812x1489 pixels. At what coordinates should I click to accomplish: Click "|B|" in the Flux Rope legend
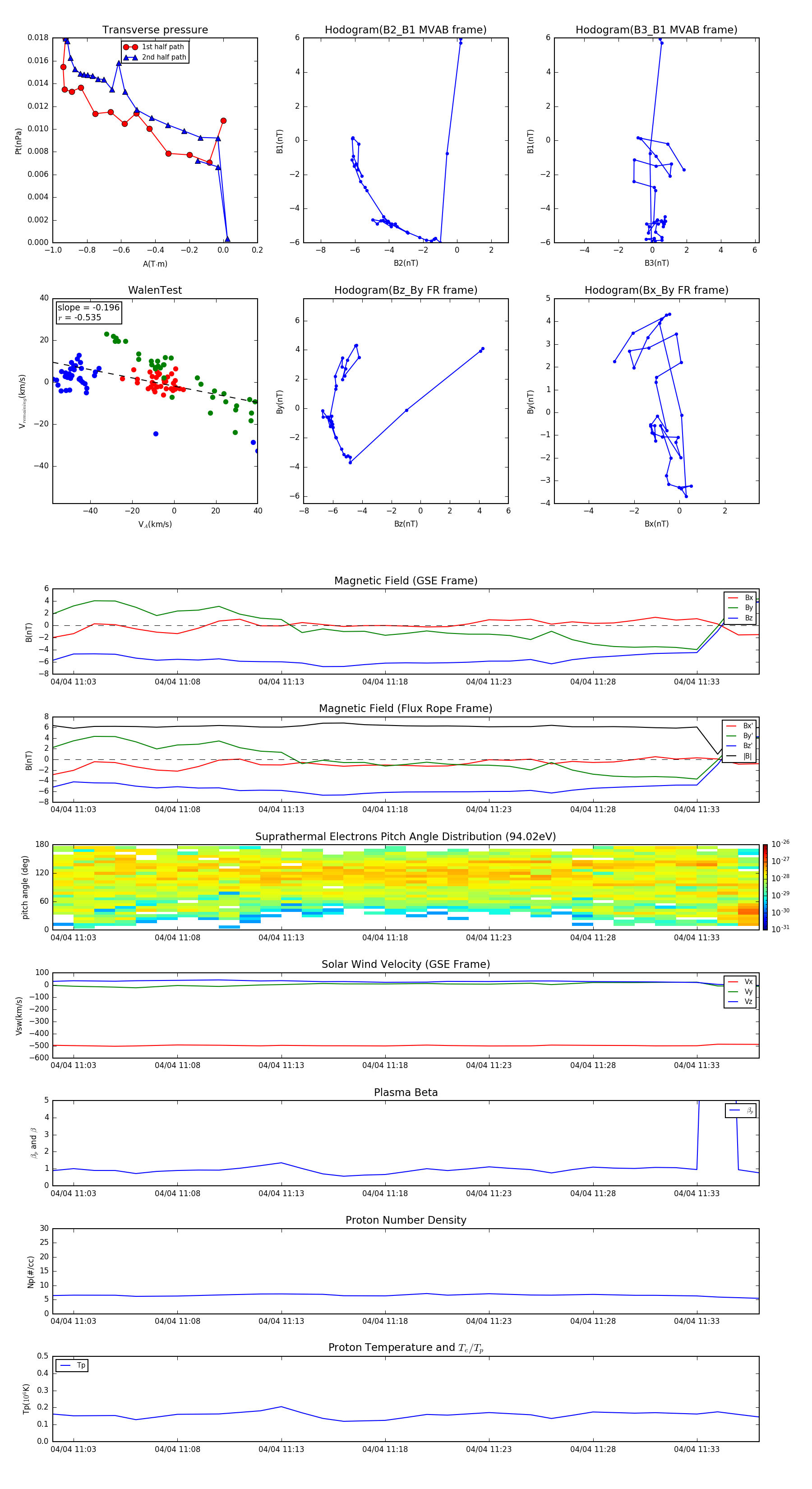click(748, 756)
